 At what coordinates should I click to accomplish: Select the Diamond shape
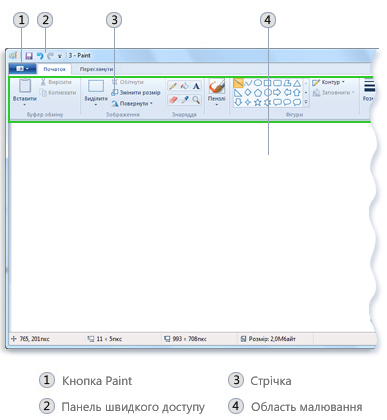[x=248, y=92]
